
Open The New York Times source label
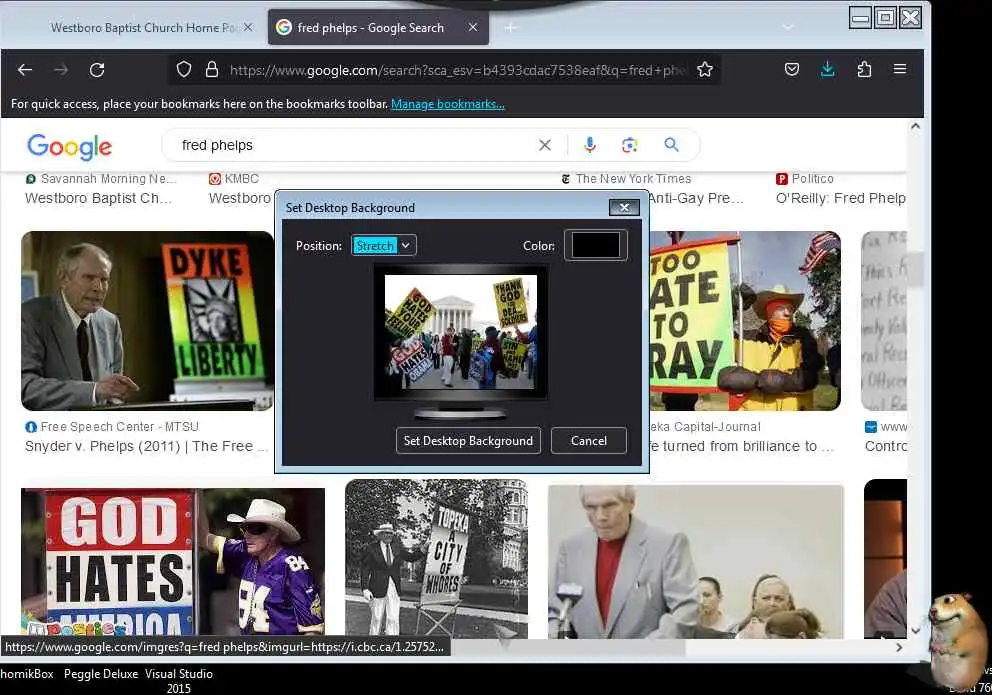click(626, 179)
